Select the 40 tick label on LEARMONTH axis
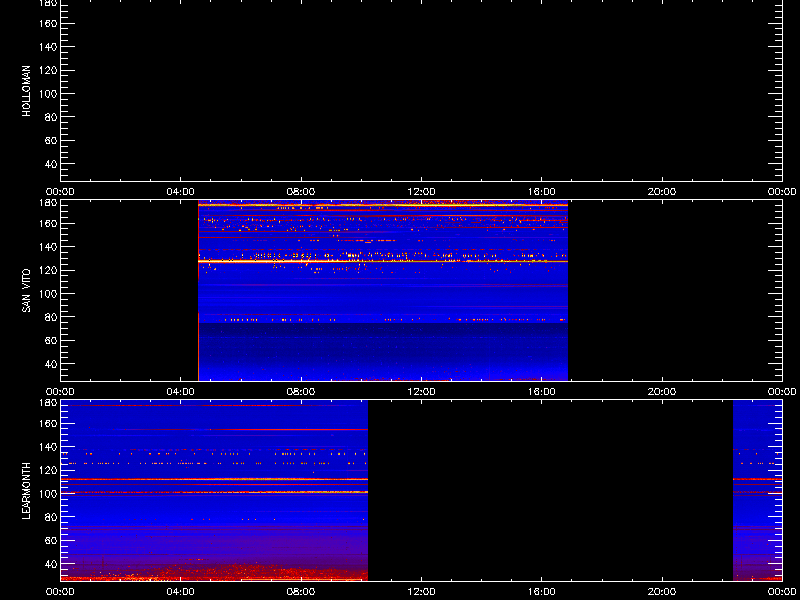The height and width of the screenshot is (600, 800). pos(51,564)
